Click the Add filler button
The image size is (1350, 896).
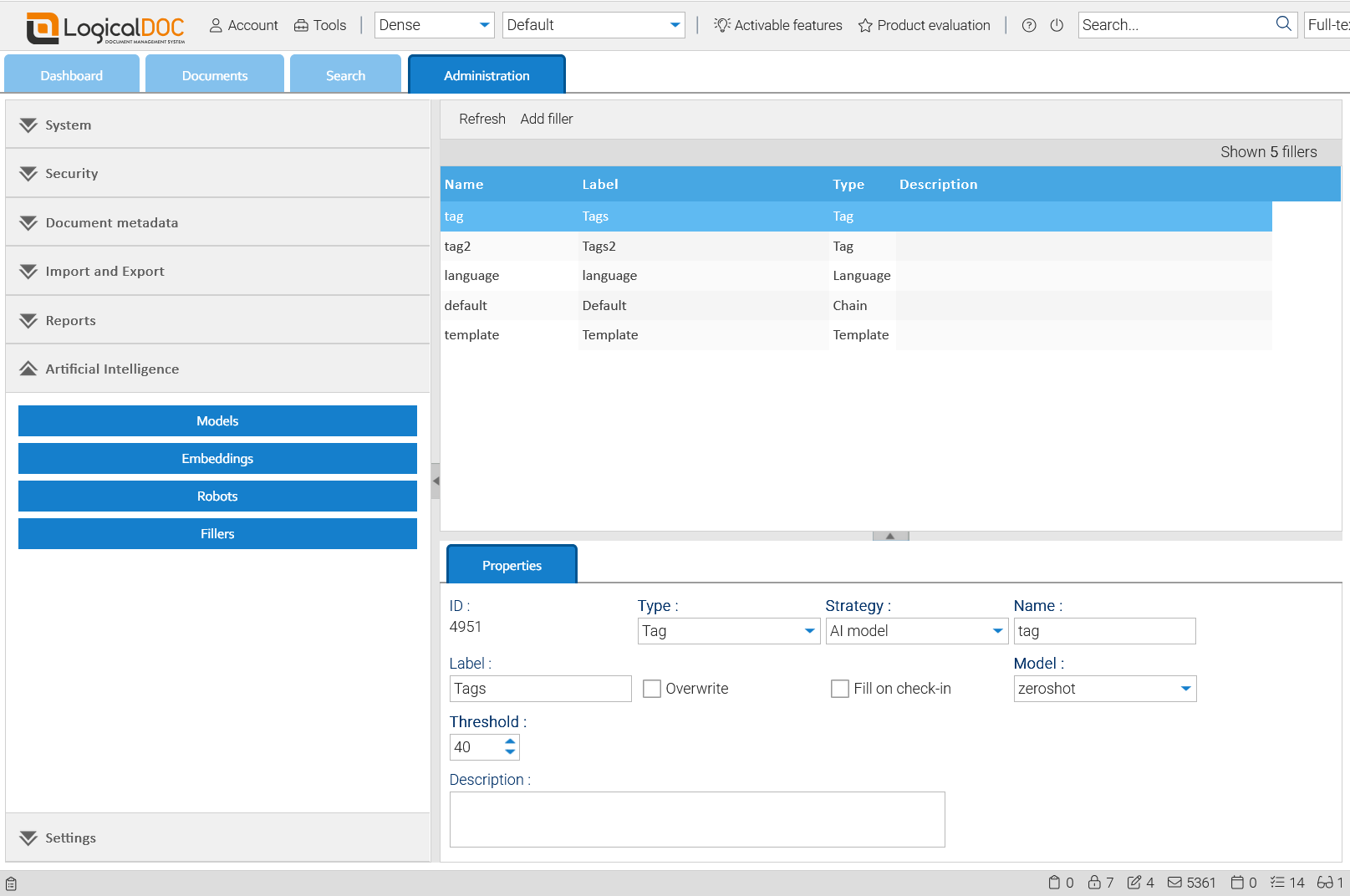[547, 119]
